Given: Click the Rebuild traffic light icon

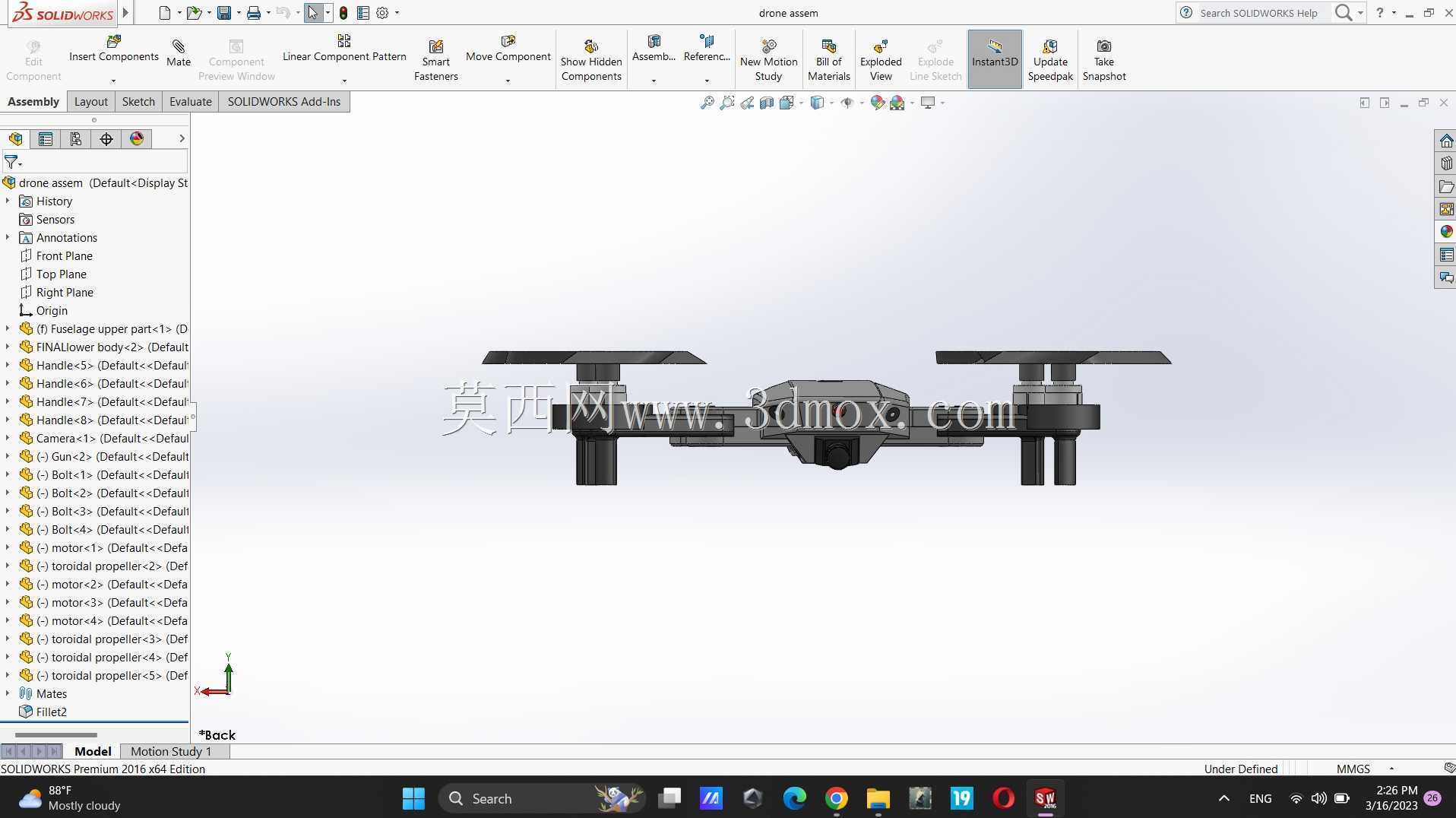Looking at the screenshot, I should pos(343,13).
